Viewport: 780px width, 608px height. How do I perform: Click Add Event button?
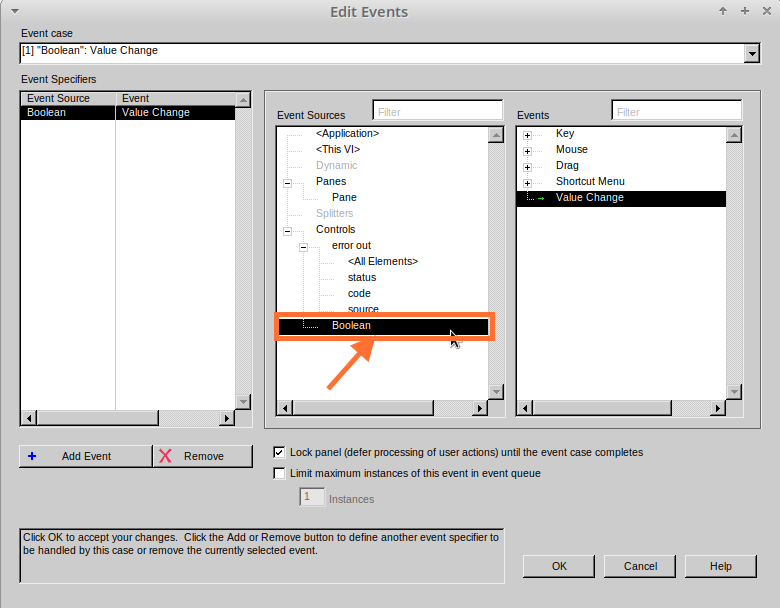click(x=86, y=456)
